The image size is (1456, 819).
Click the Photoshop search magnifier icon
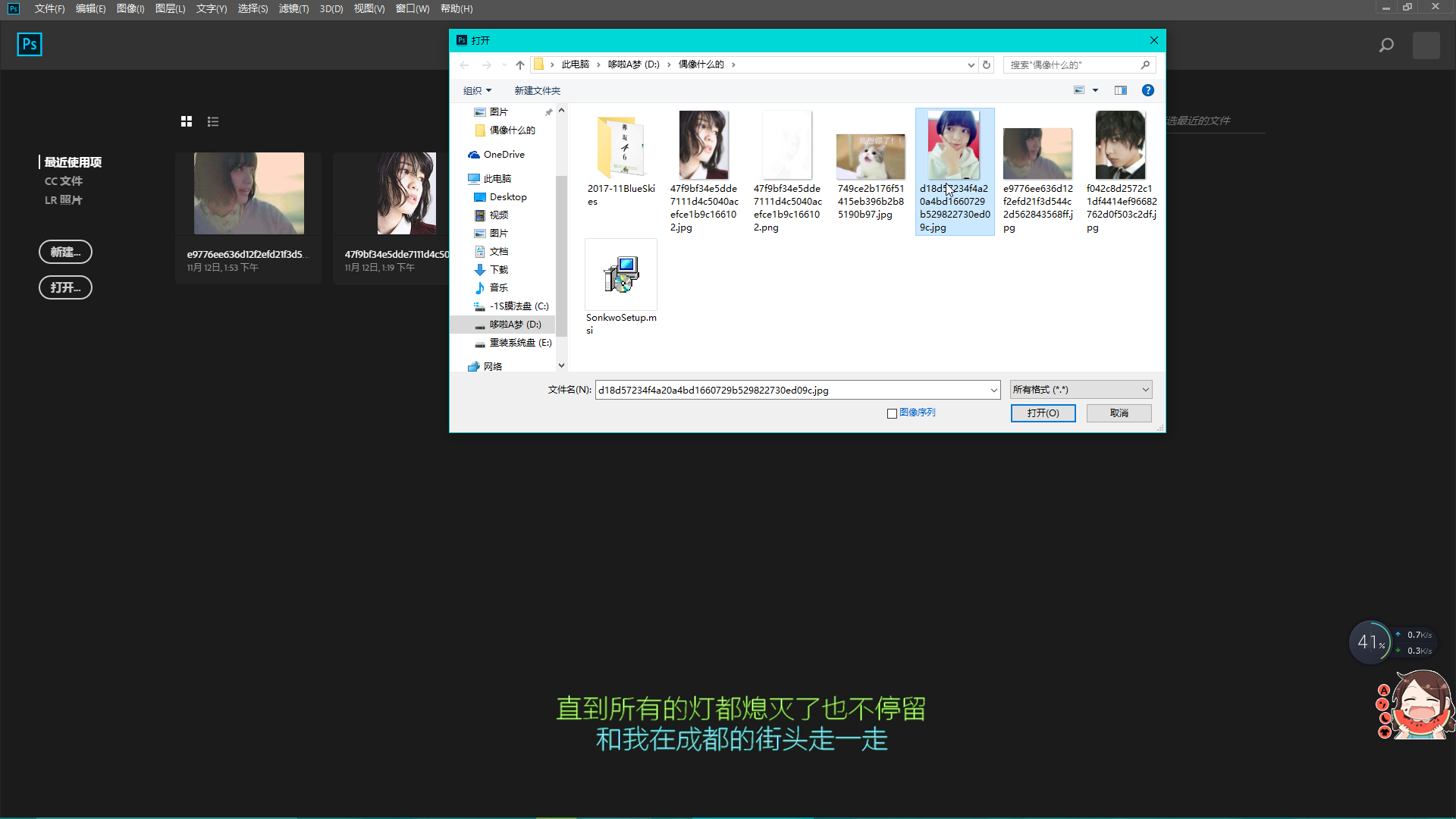(x=1386, y=45)
